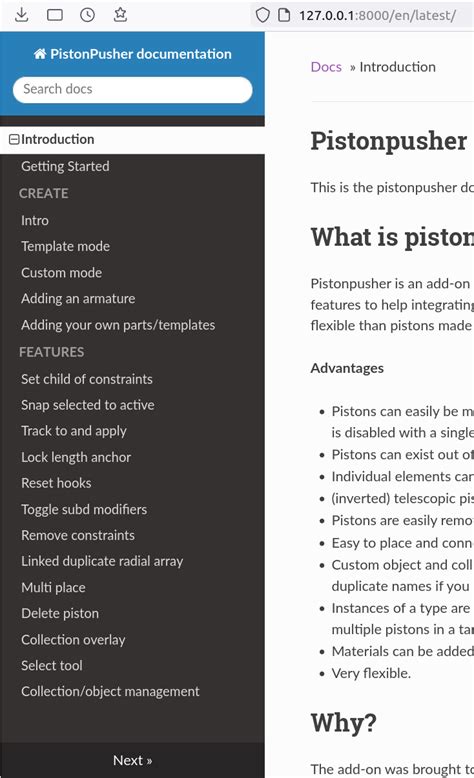Open Toggle subd modifiers page
The width and height of the screenshot is (474, 778).
pyautogui.click(x=84, y=509)
